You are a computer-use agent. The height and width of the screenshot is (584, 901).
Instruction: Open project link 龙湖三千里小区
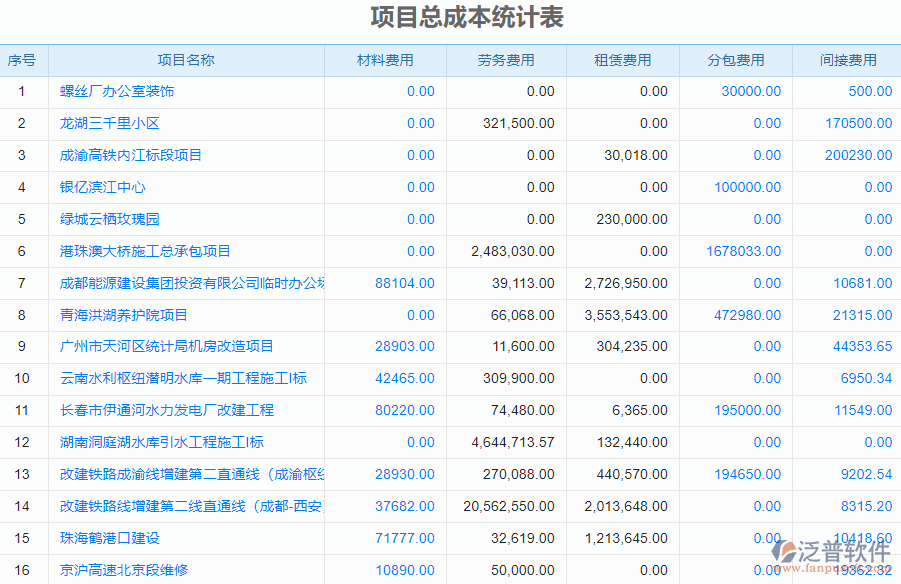(x=110, y=124)
